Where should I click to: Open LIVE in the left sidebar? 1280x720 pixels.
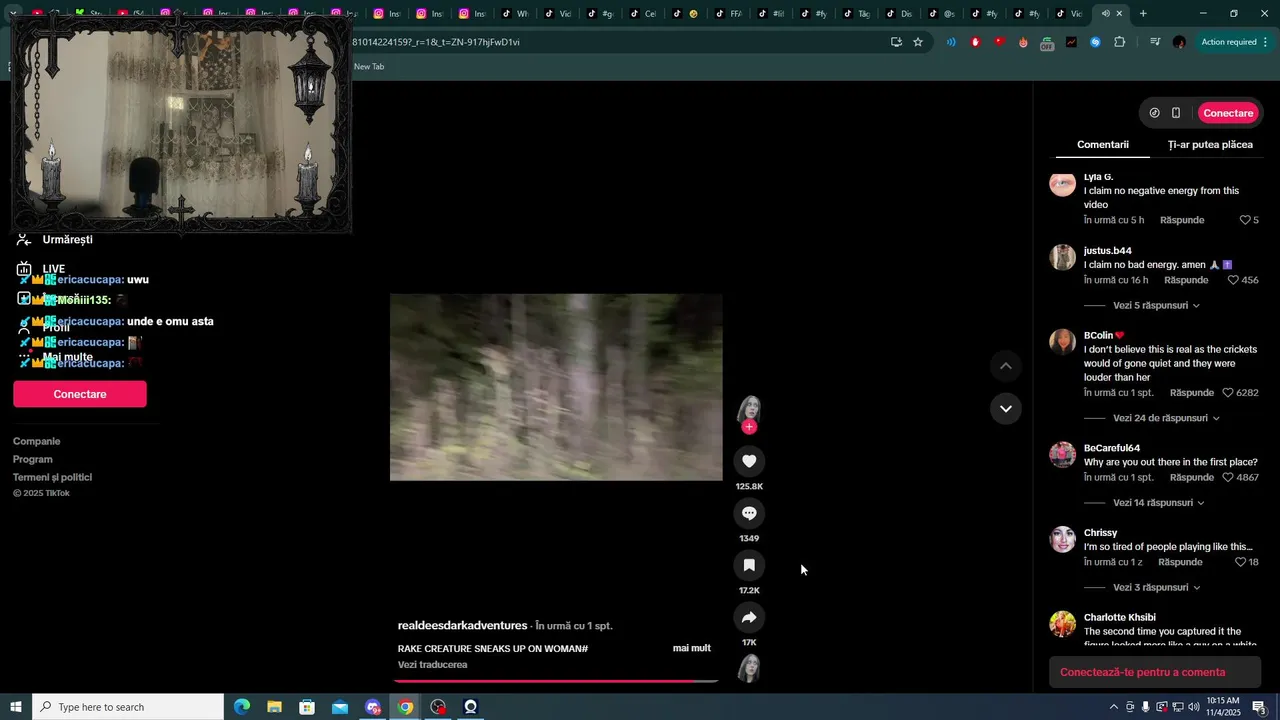tap(41, 269)
